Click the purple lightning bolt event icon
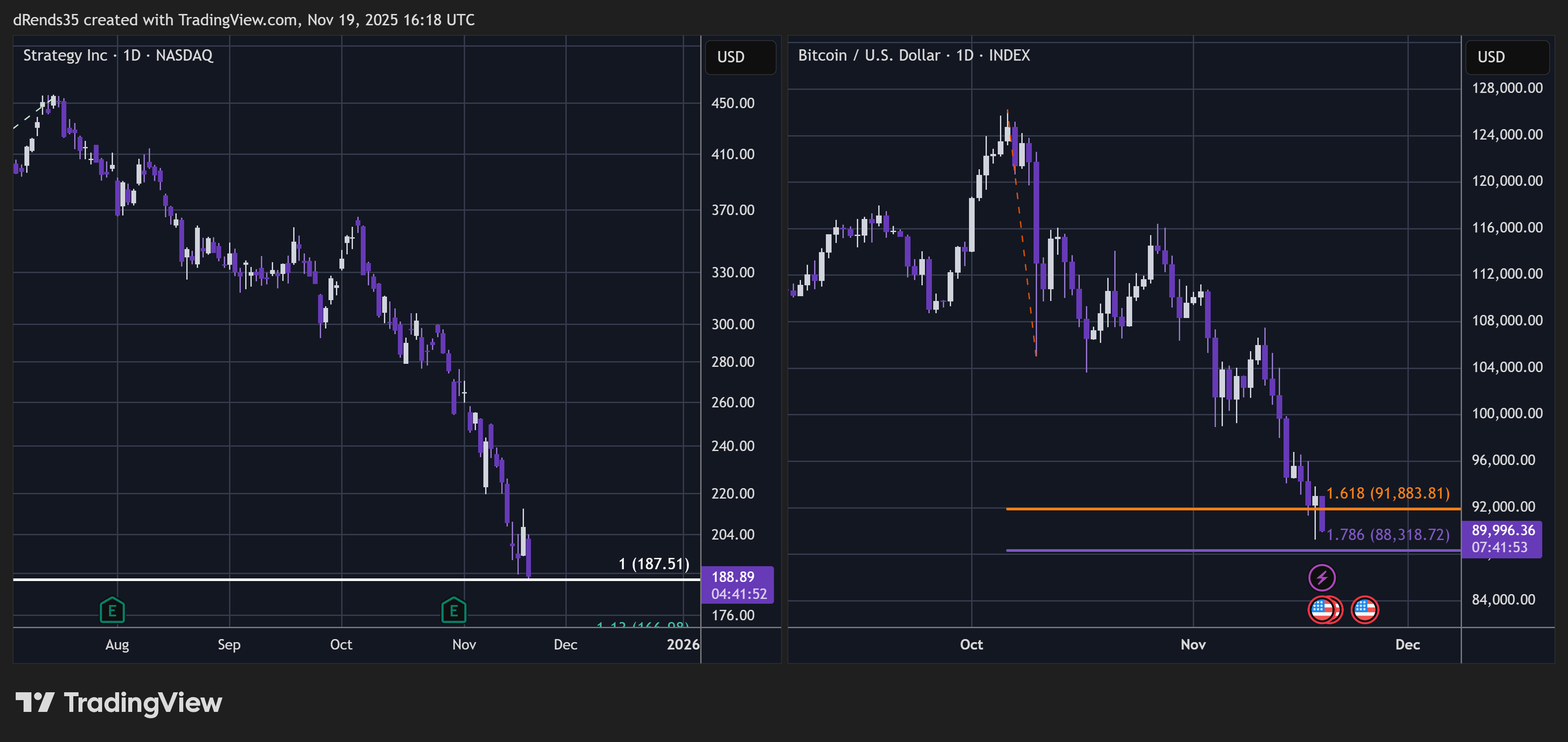 (x=1322, y=578)
